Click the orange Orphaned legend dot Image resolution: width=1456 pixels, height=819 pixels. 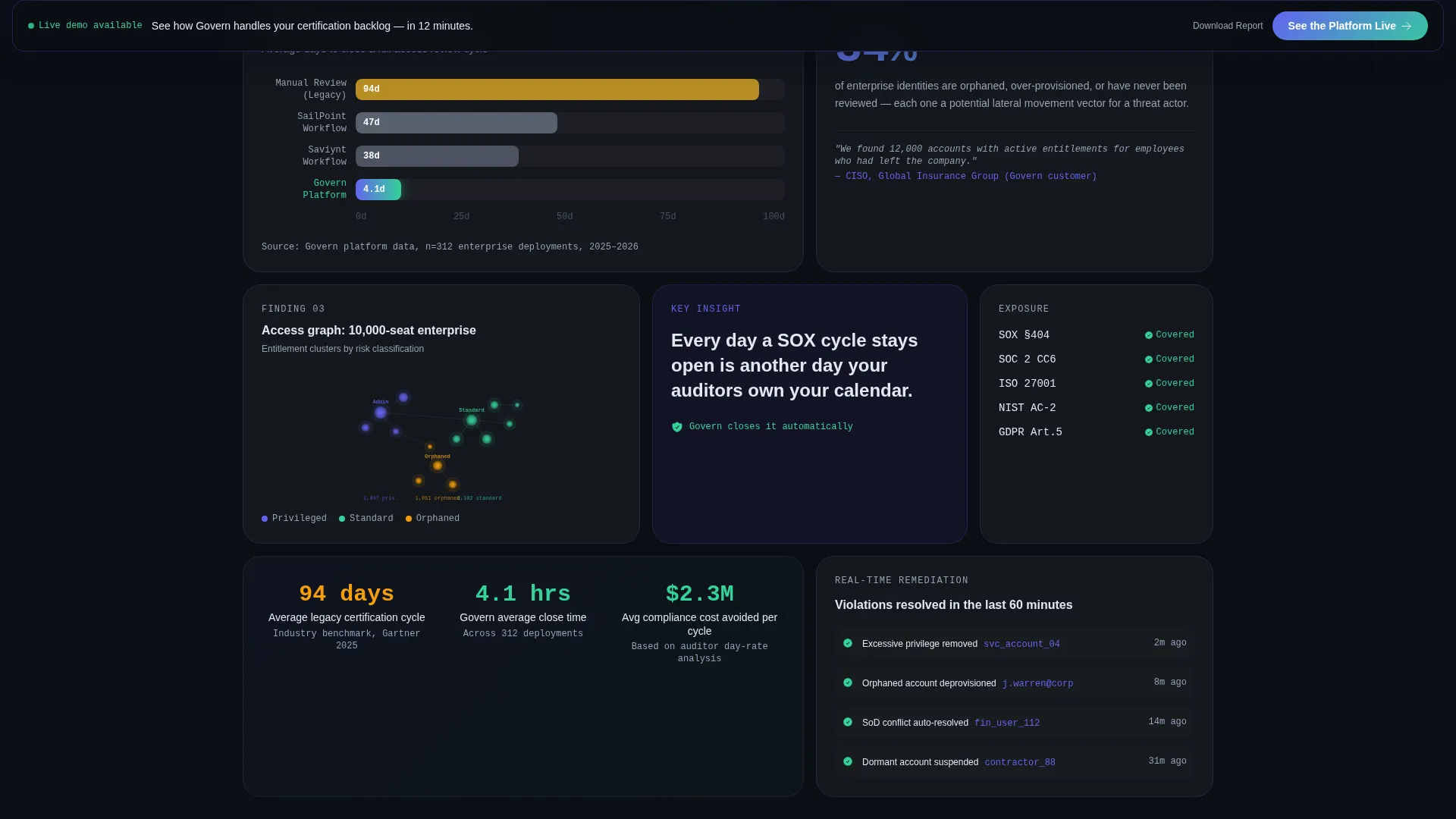click(x=409, y=519)
